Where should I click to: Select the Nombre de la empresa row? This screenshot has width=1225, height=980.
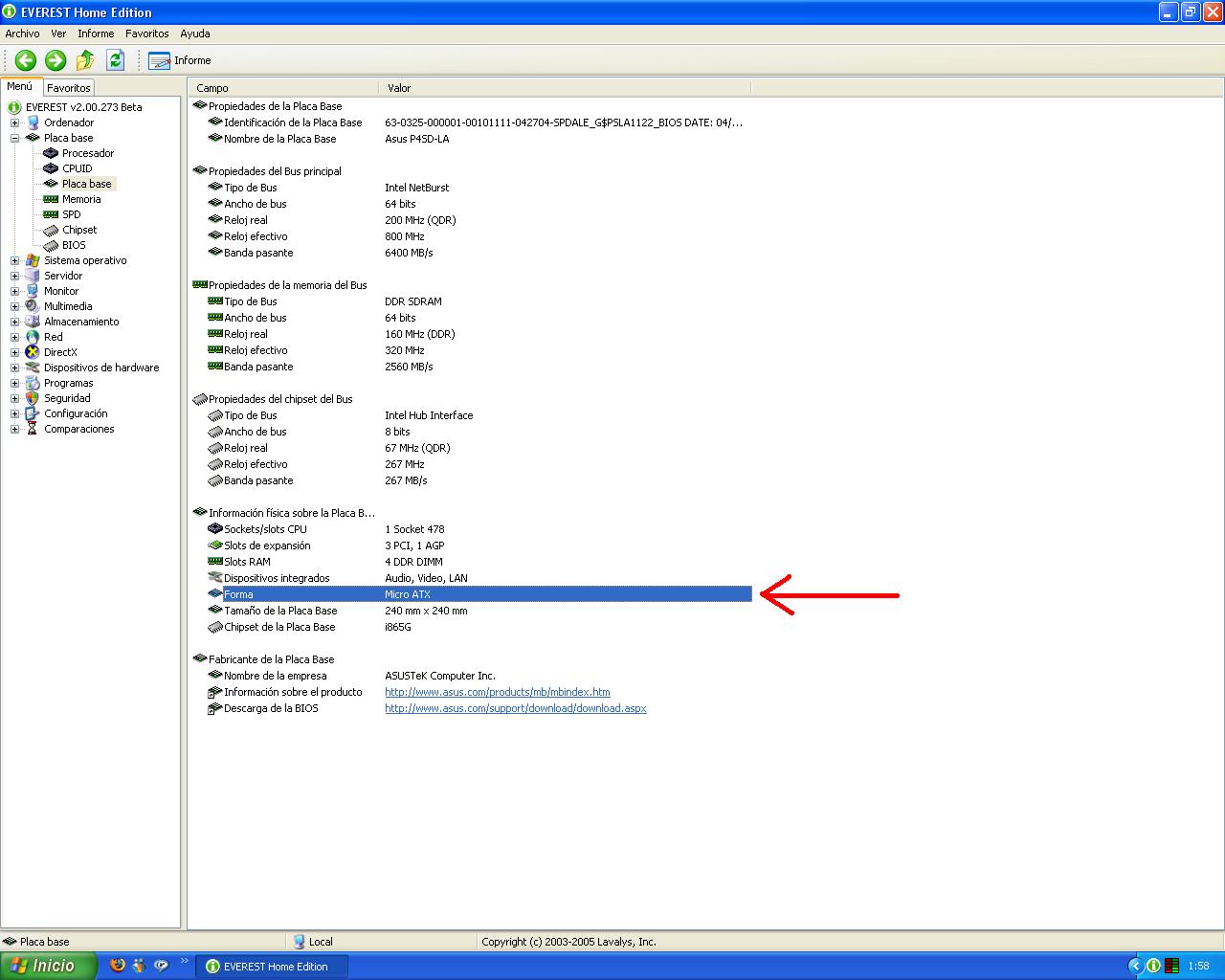[x=479, y=676]
